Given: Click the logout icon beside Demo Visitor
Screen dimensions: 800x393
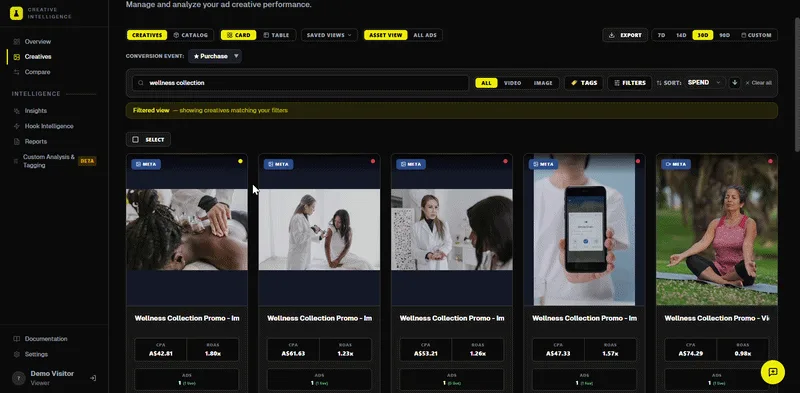Looking at the screenshot, I should [93, 378].
